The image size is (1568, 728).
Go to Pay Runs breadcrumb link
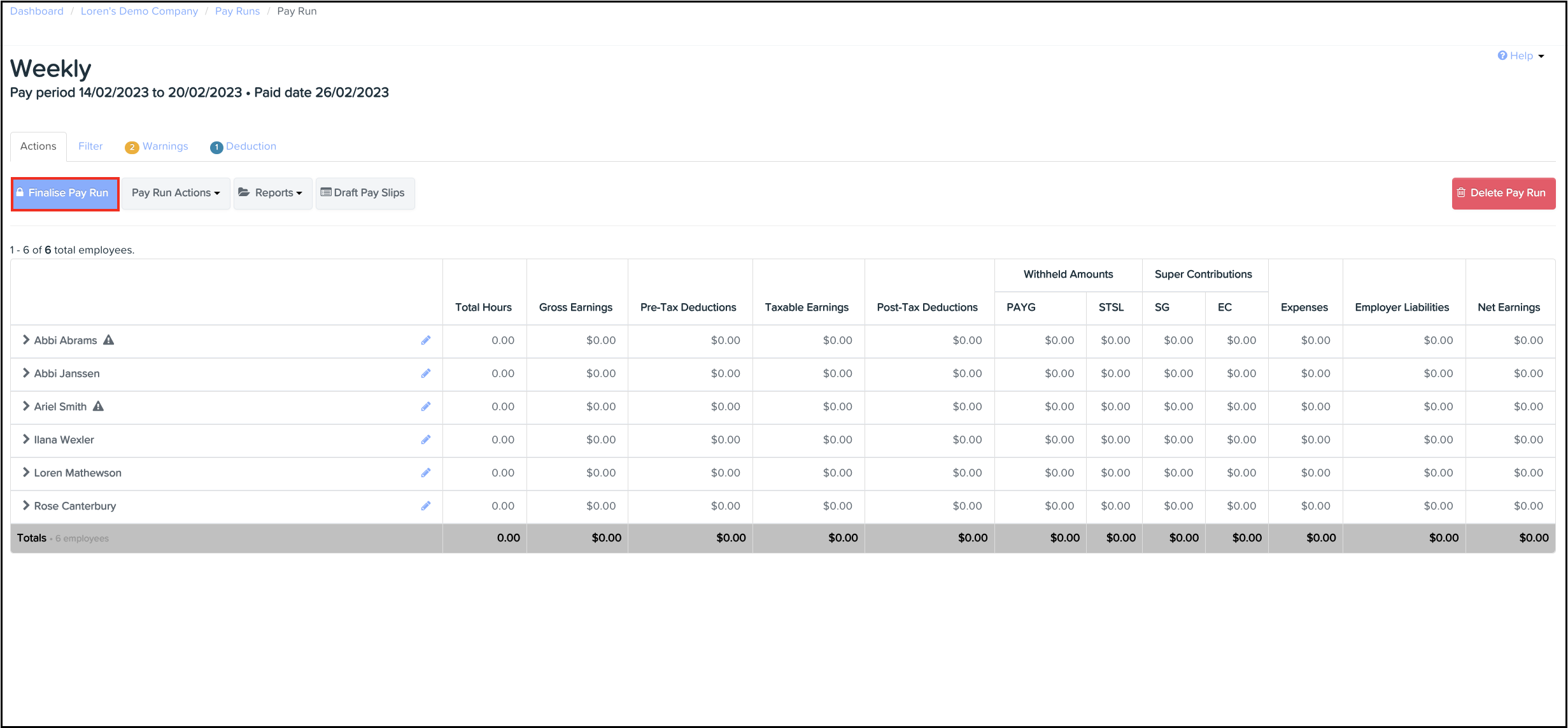(x=237, y=11)
